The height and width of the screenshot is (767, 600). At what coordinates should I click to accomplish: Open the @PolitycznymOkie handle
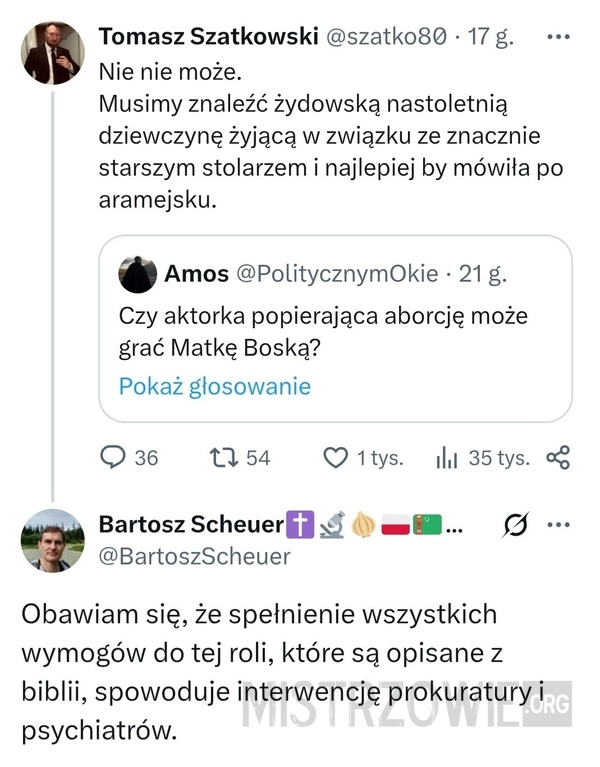click(x=338, y=274)
